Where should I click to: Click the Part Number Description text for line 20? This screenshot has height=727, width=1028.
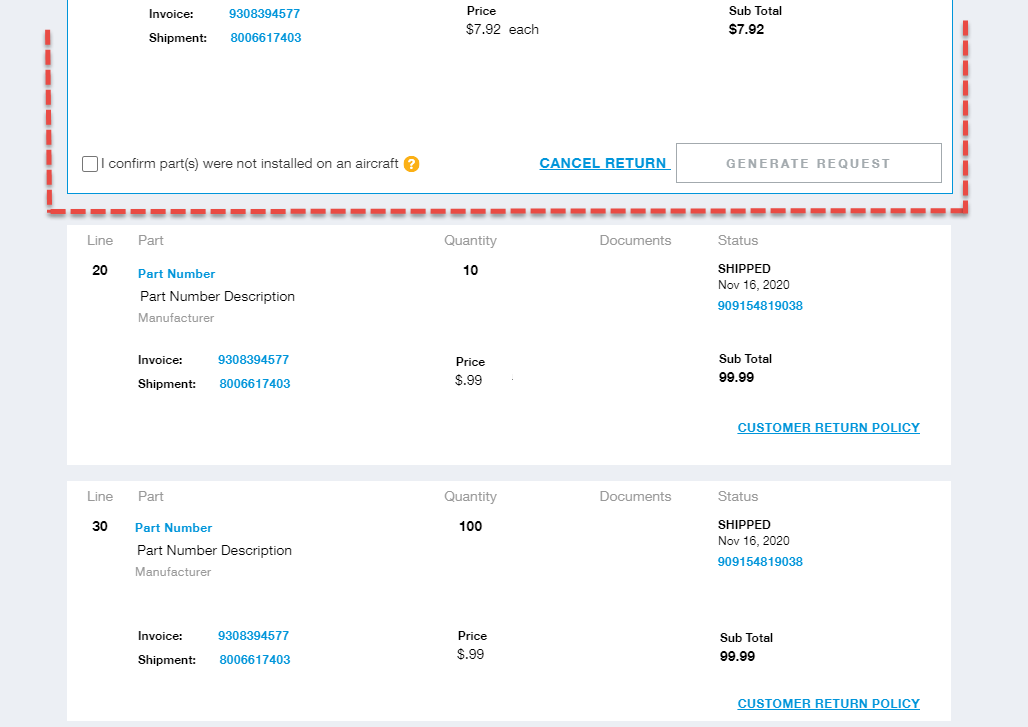pyautogui.click(x=217, y=297)
